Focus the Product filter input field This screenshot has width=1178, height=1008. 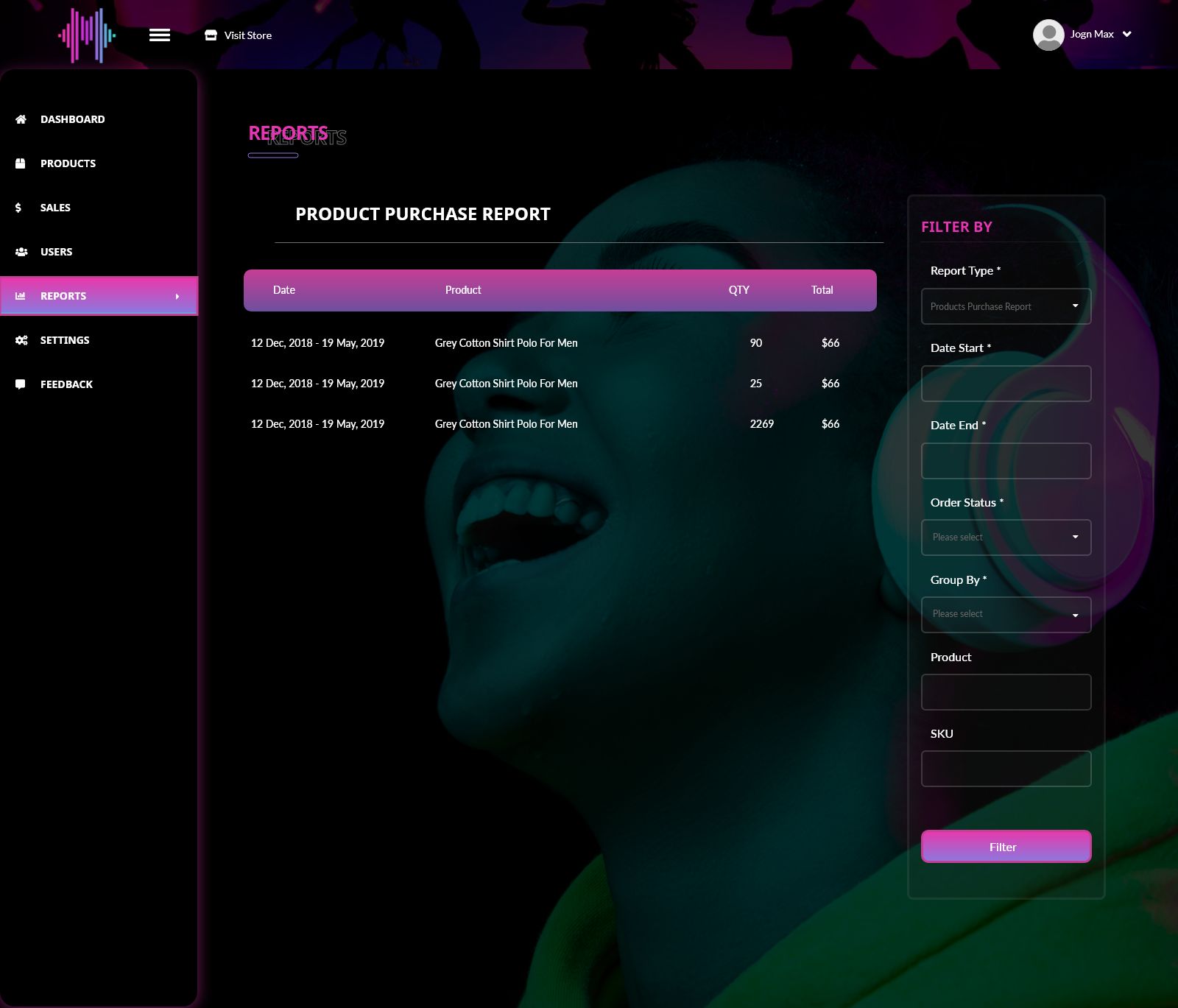coord(1006,692)
